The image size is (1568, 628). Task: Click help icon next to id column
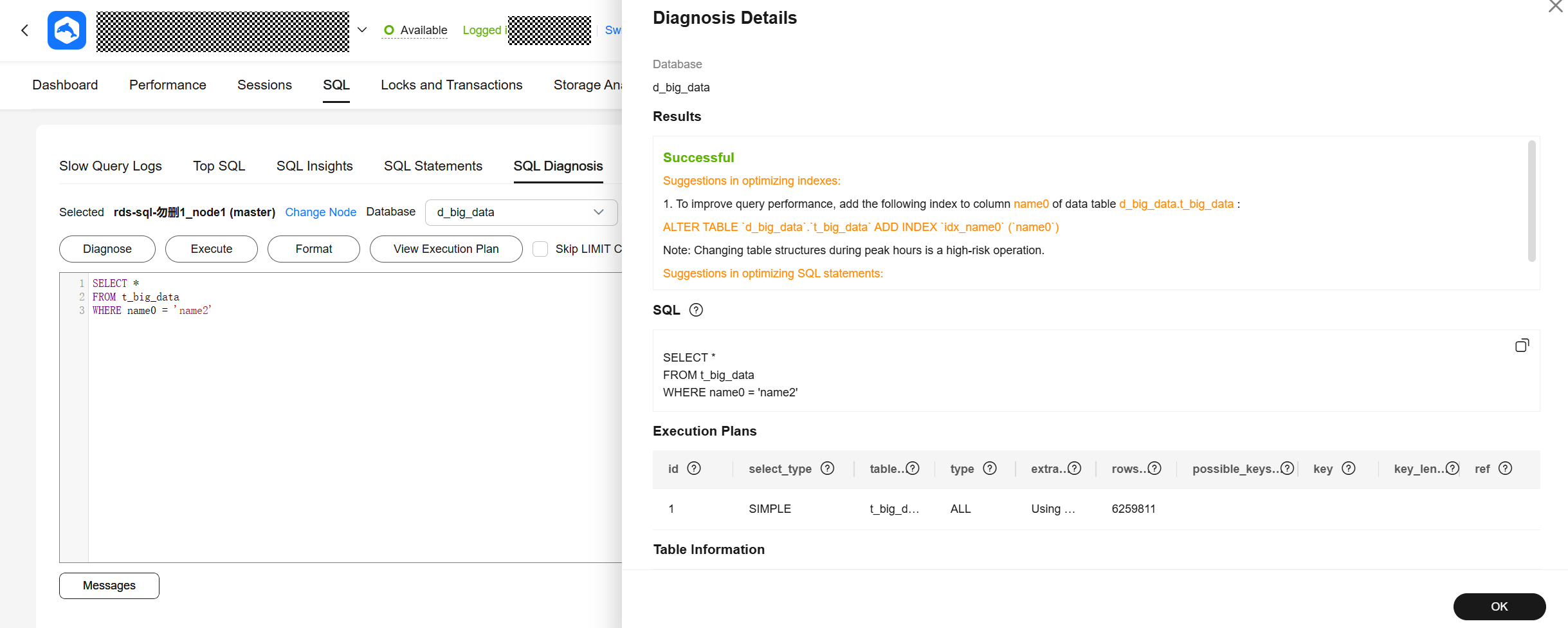point(694,468)
